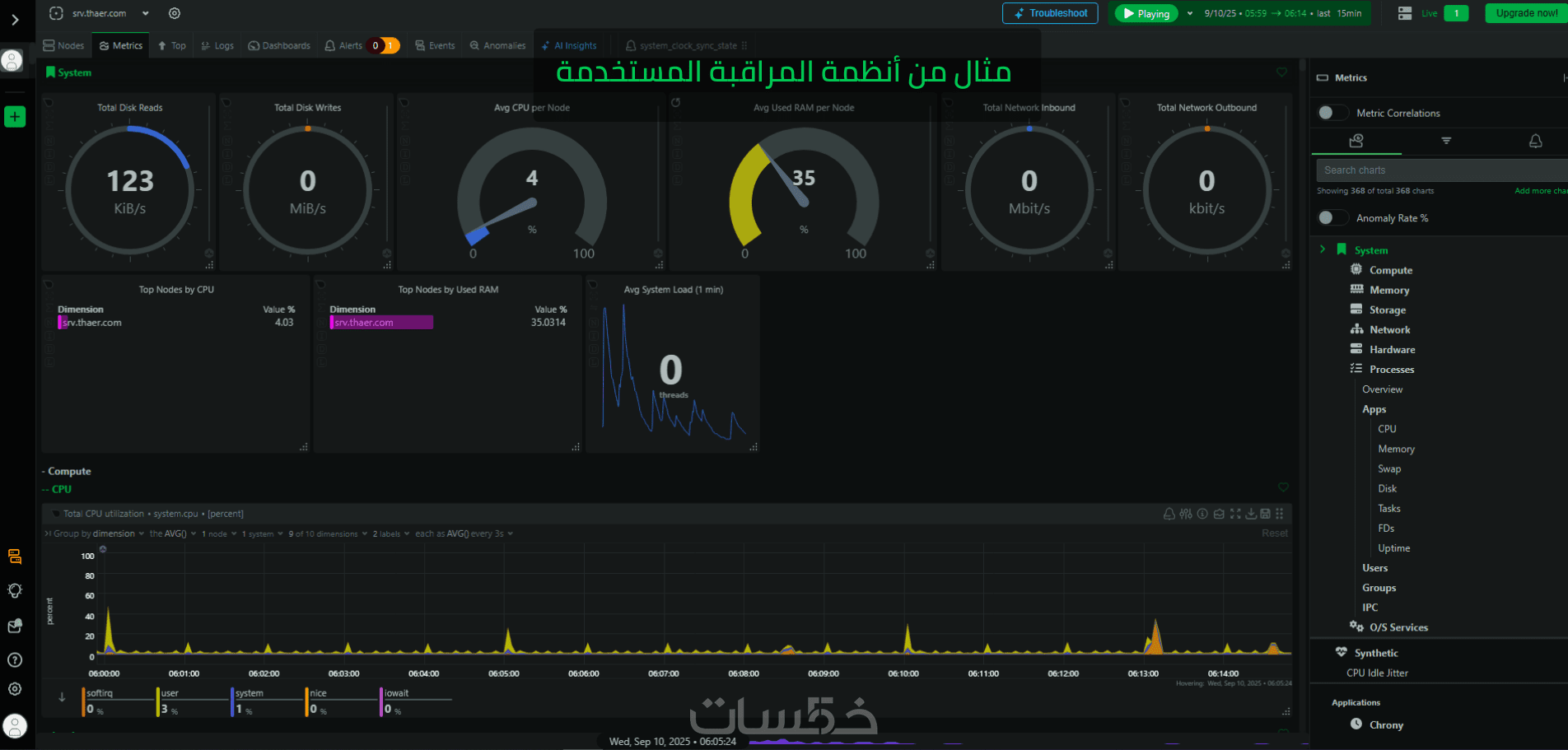The width and height of the screenshot is (1568, 750).
Task: Open the Group by dimension dropdown
Action: 99,533
